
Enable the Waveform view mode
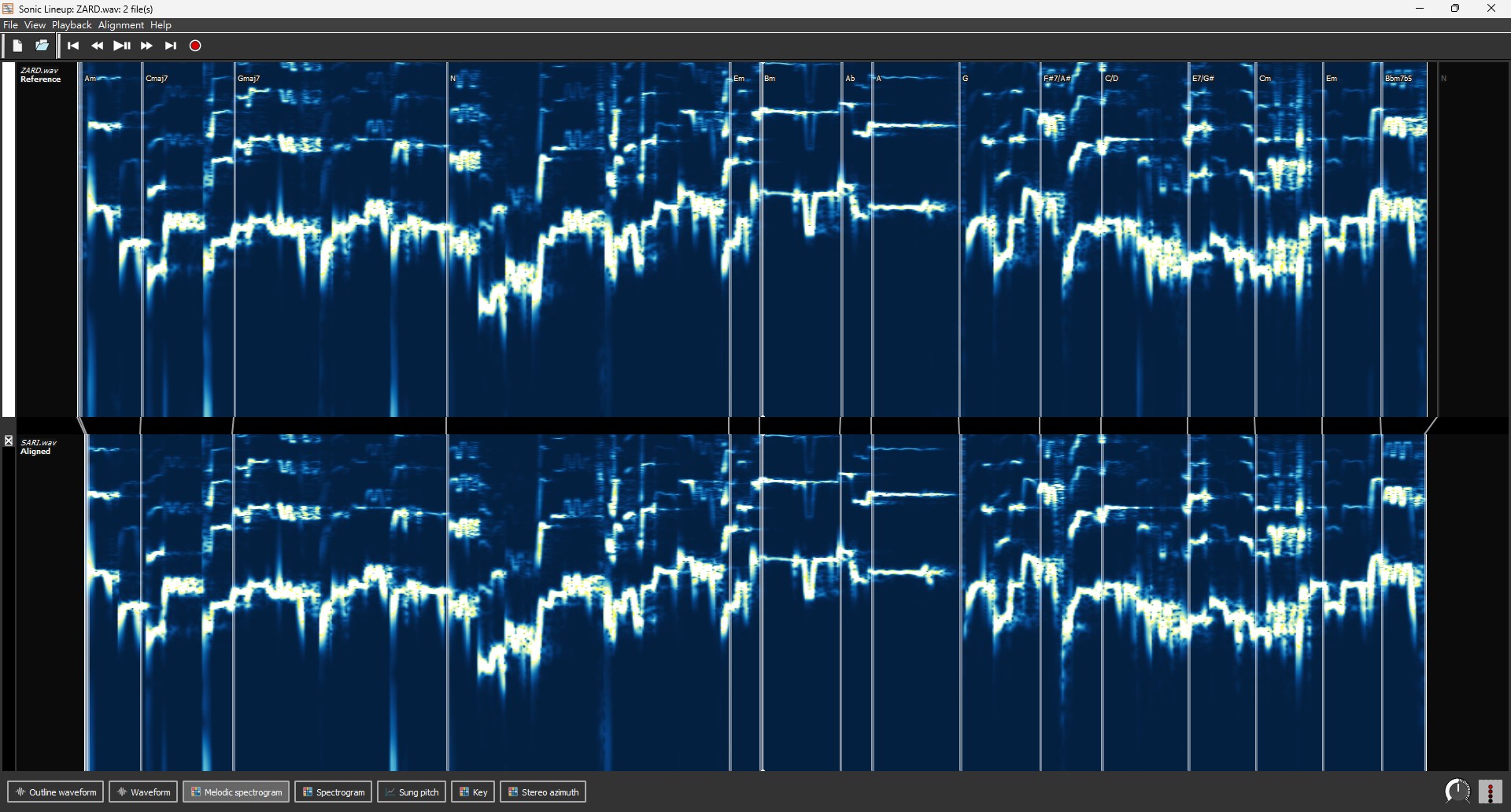click(143, 792)
